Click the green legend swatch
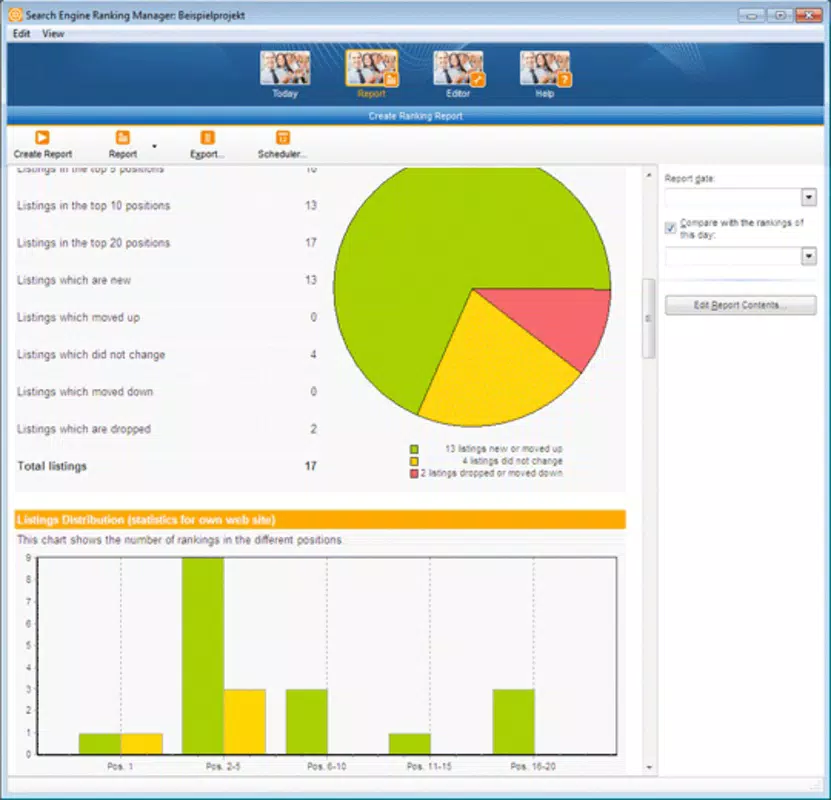Image resolution: width=831 pixels, height=800 pixels. pos(414,449)
